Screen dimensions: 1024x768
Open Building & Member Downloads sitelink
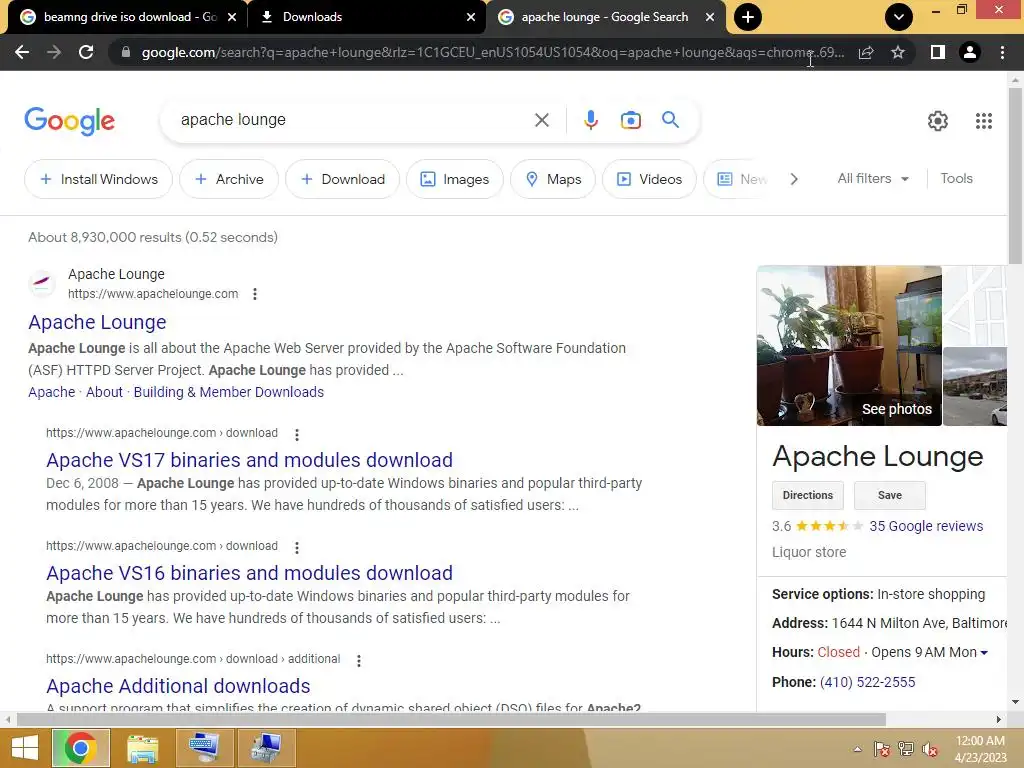pyautogui.click(x=229, y=392)
